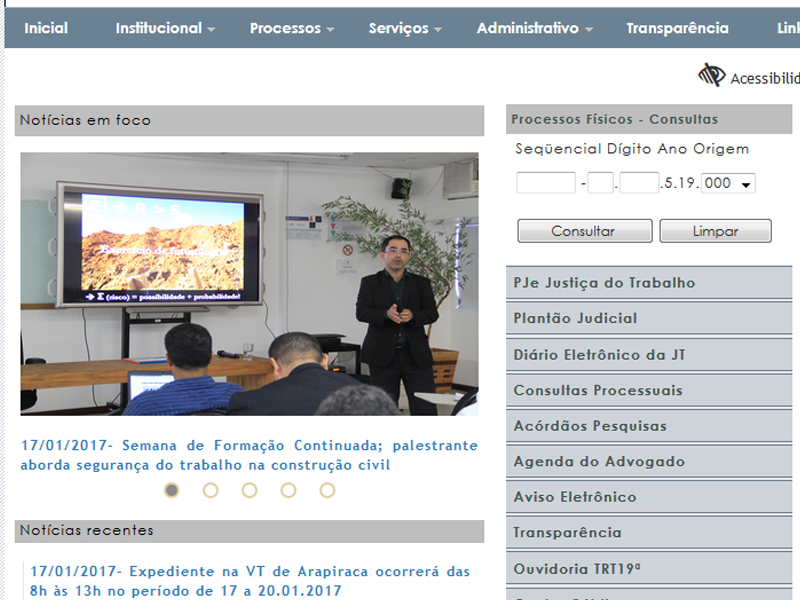This screenshot has width=800, height=600.
Task: Open the Origem 000 dropdown
Action: (x=728, y=183)
